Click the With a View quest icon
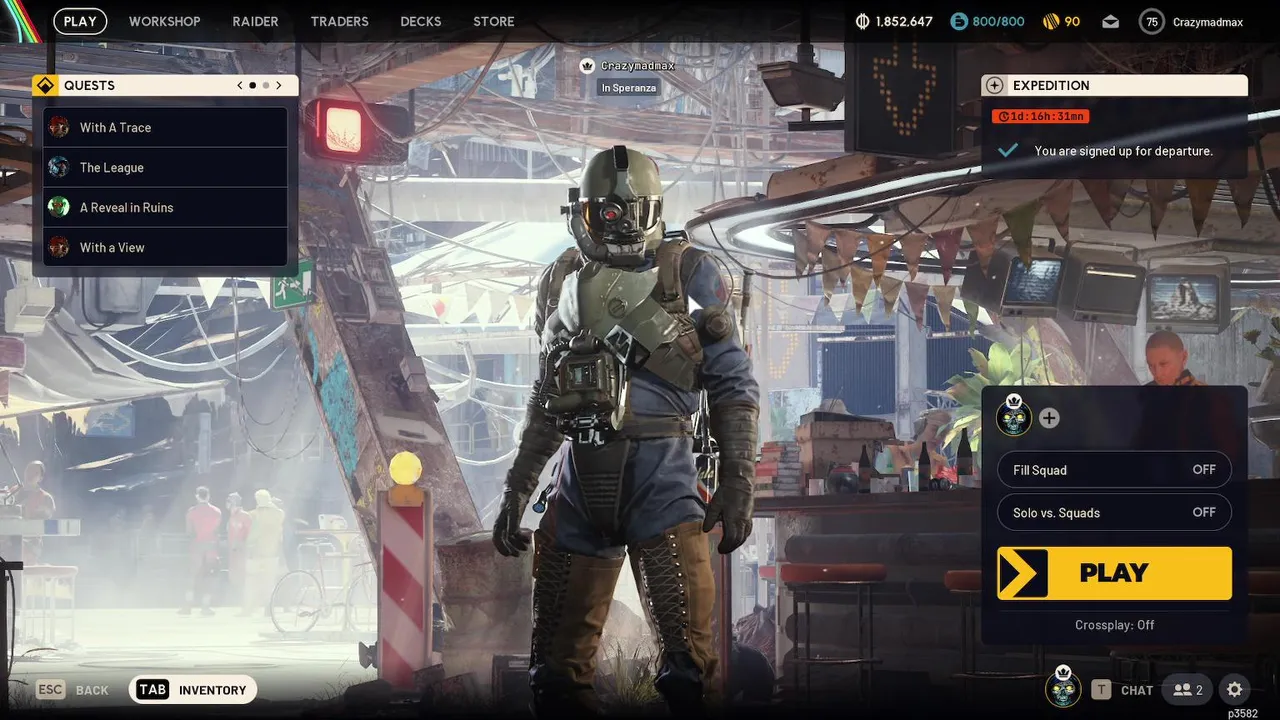Image resolution: width=1280 pixels, height=720 pixels. click(x=59, y=247)
